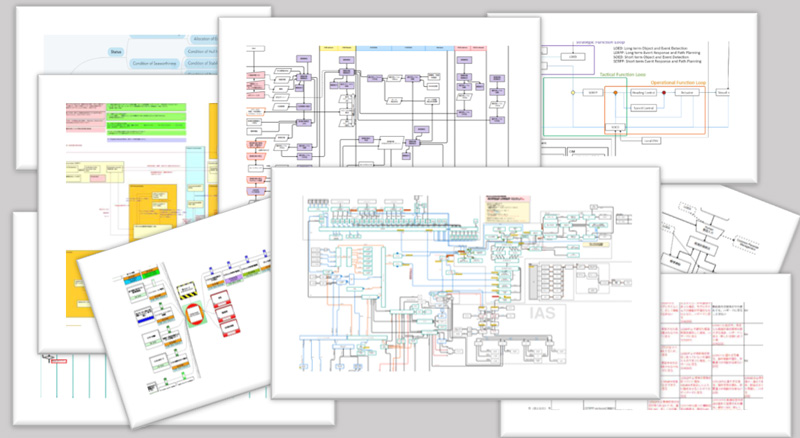The image size is (800, 438).
Task: Open the purple-block flowchart page
Action: 379,92
